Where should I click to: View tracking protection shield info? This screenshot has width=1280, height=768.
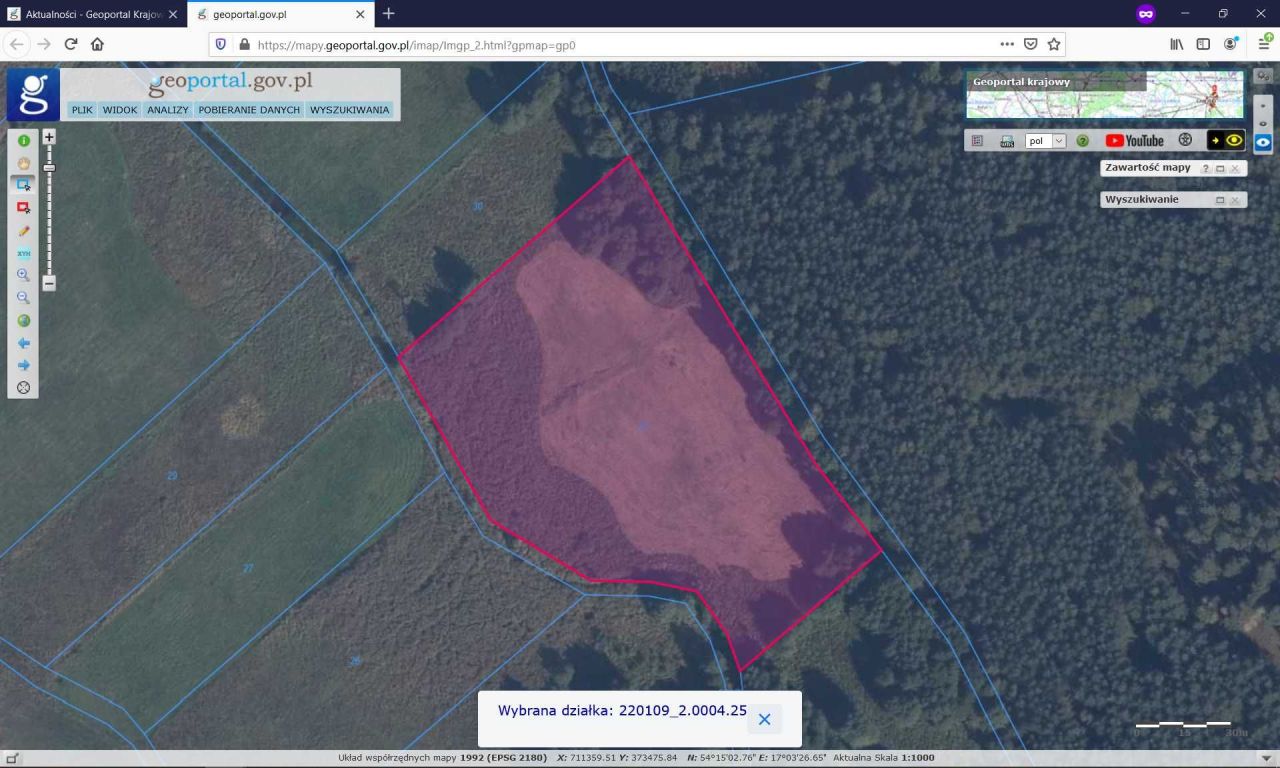(221, 45)
